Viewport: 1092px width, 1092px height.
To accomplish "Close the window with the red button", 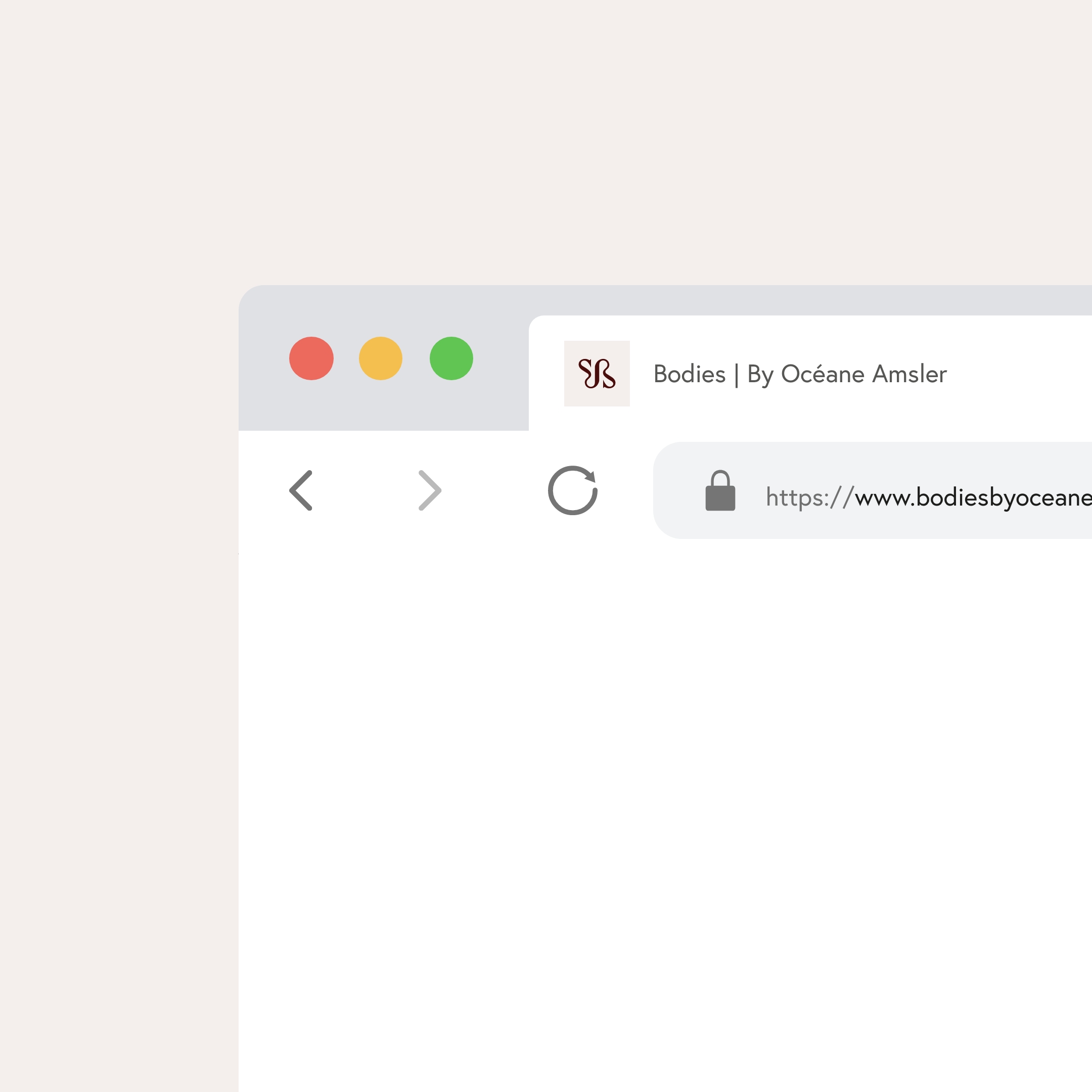I will tap(311, 358).
